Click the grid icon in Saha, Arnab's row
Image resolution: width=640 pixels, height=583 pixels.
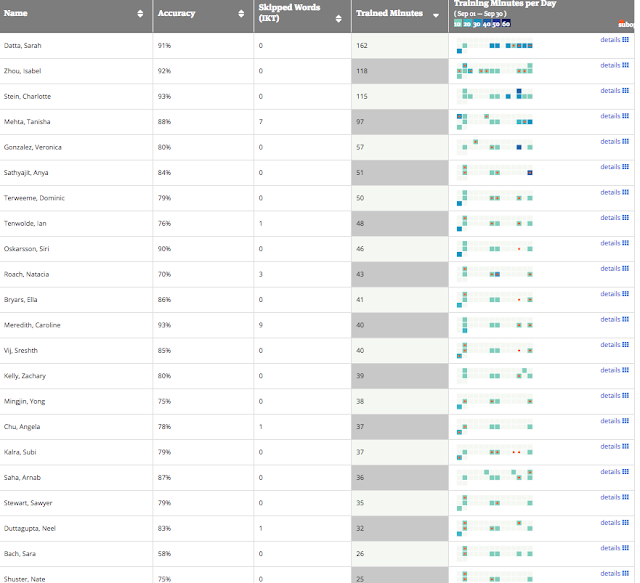coord(625,472)
